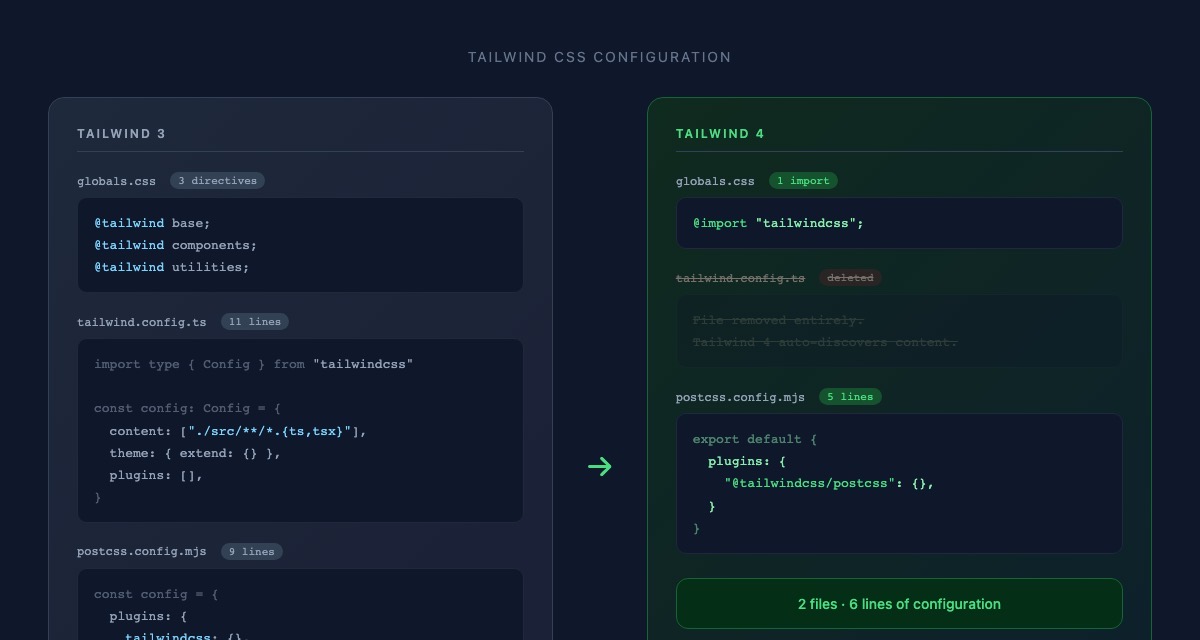Click the green "TAILWIND 4" panel heading
This screenshot has width=1200, height=640.
[720, 134]
